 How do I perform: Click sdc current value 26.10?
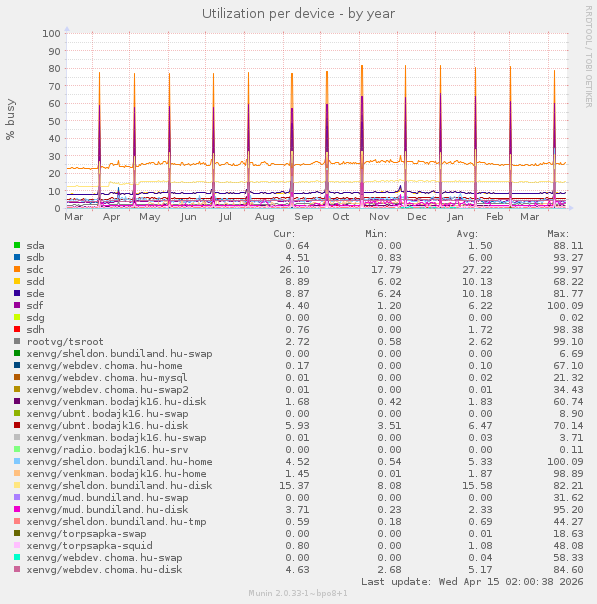[x=294, y=270]
